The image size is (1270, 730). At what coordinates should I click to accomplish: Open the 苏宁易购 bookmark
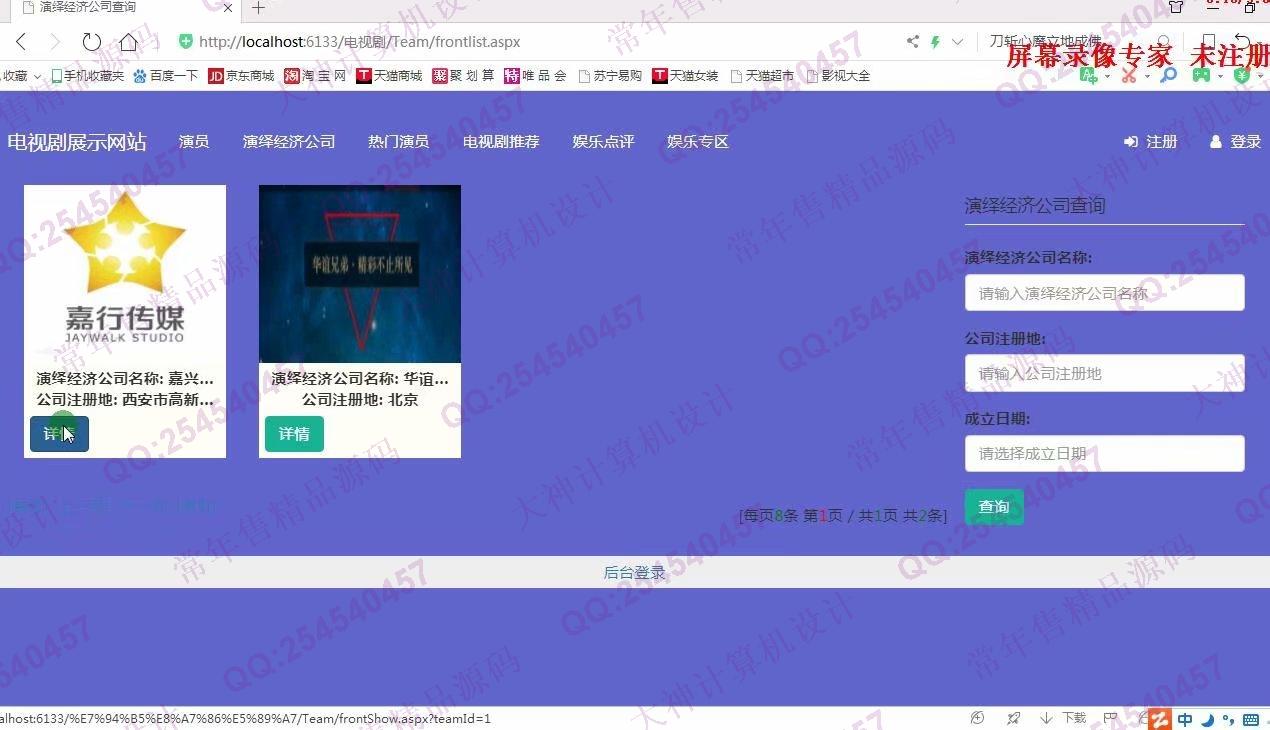[x=610, y=75]
